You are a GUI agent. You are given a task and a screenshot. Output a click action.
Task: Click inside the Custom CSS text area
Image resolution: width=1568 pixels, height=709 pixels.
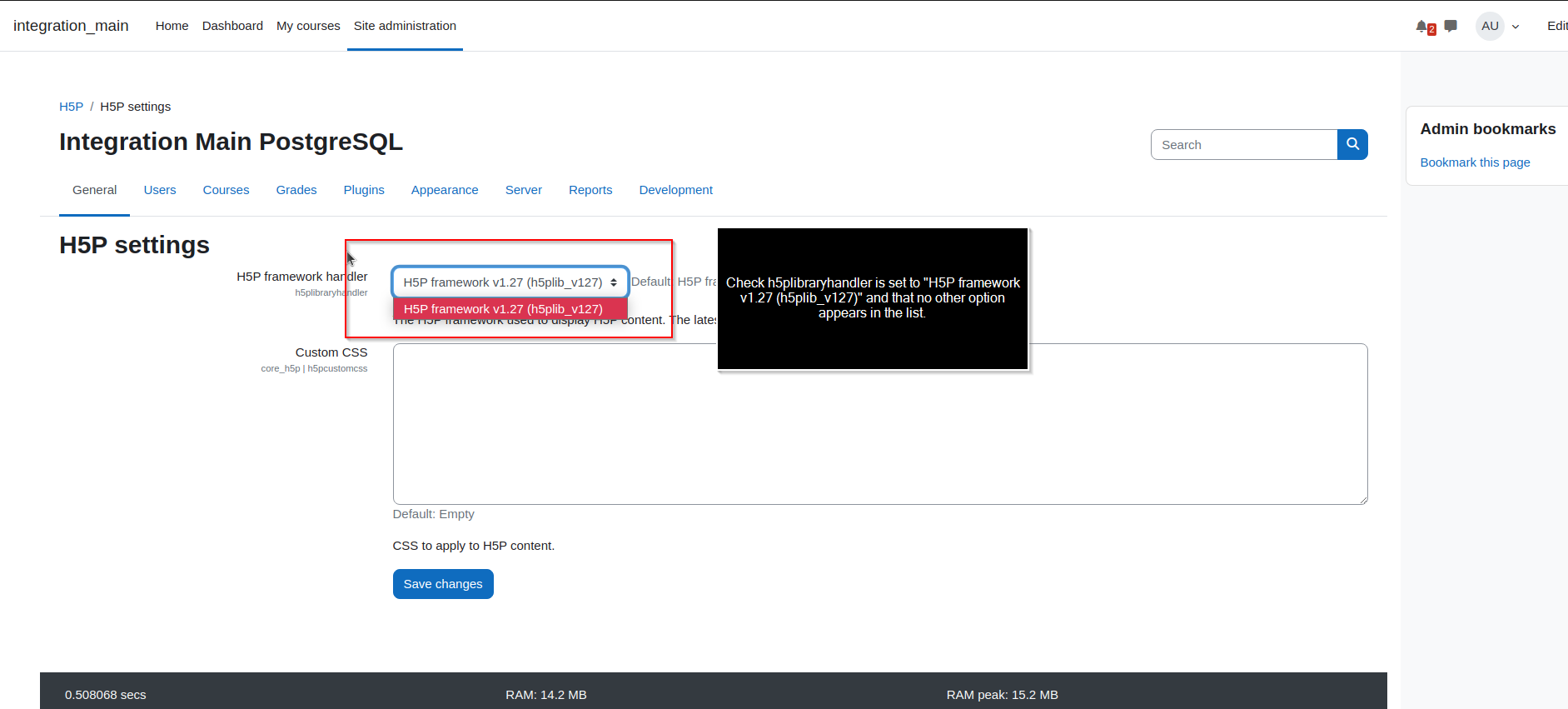[x=880, y=424]
